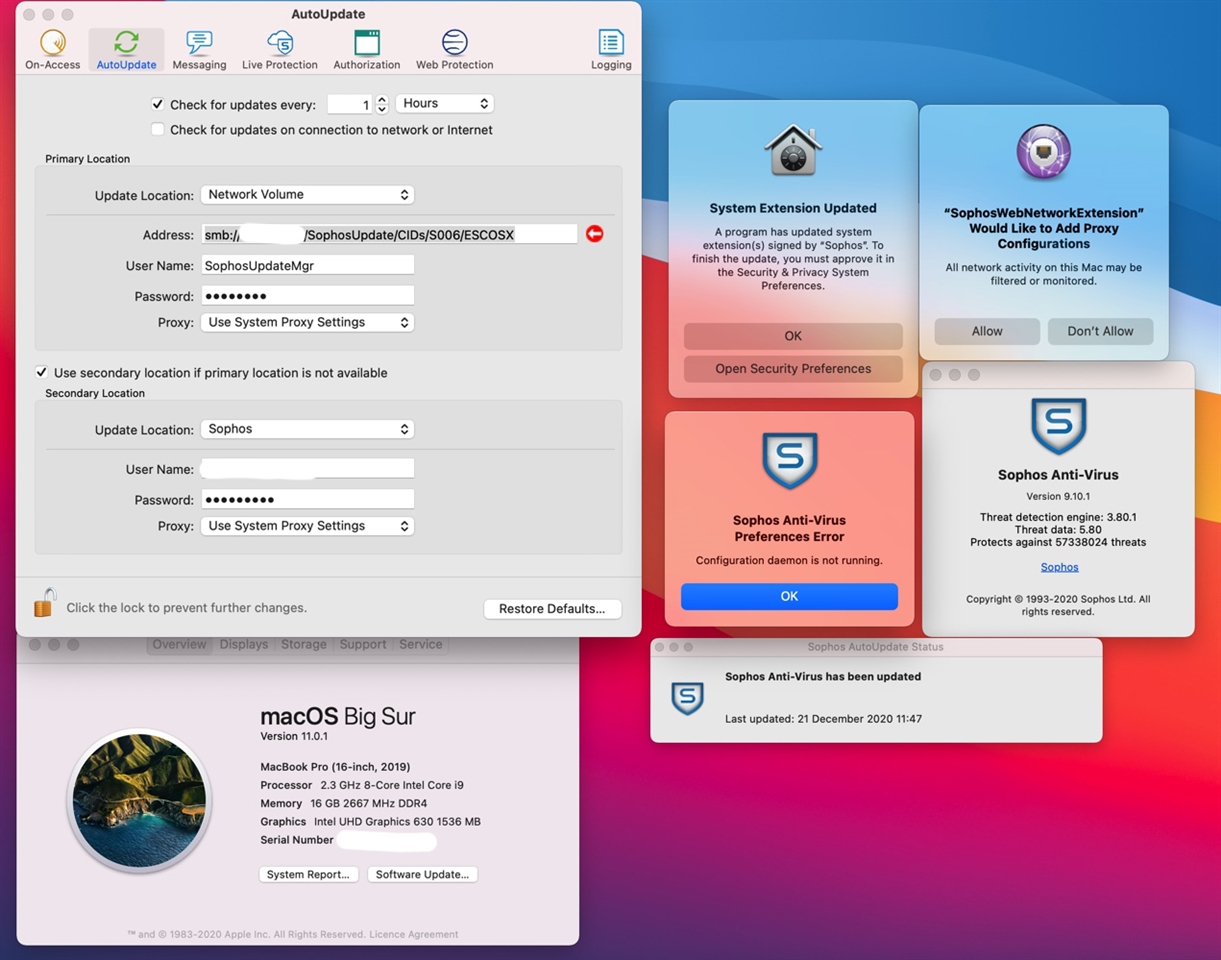1221x960 pixels.
Task: Open secondary Update Location Sophos dropdown
Action: click(307, 429)
